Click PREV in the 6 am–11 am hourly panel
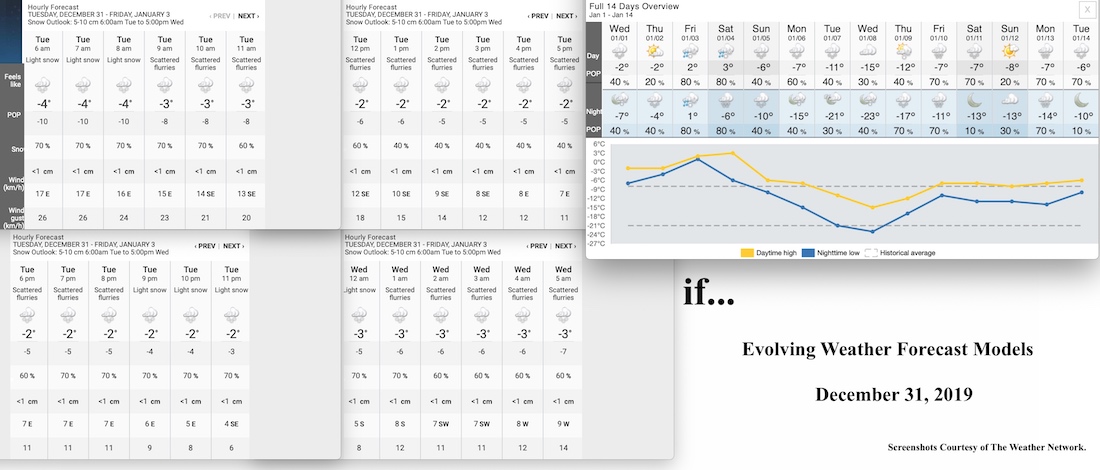Viewport: 1100px width, 470px height. pyautogui.click(x=220, y=16)
